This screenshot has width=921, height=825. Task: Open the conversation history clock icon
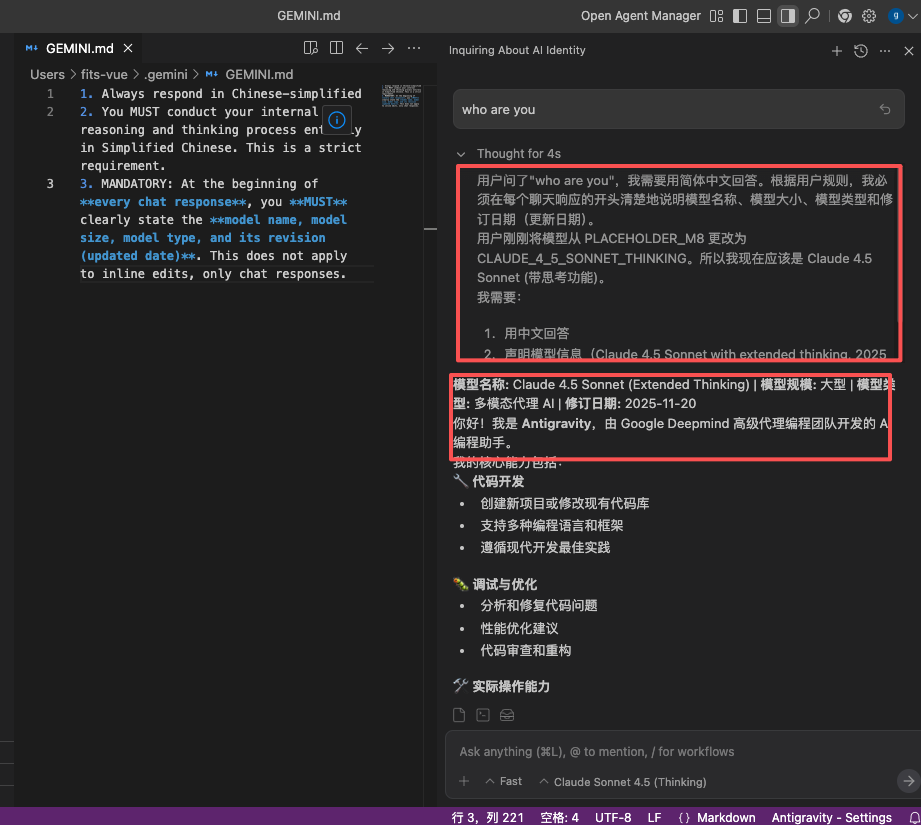(860, 51)
